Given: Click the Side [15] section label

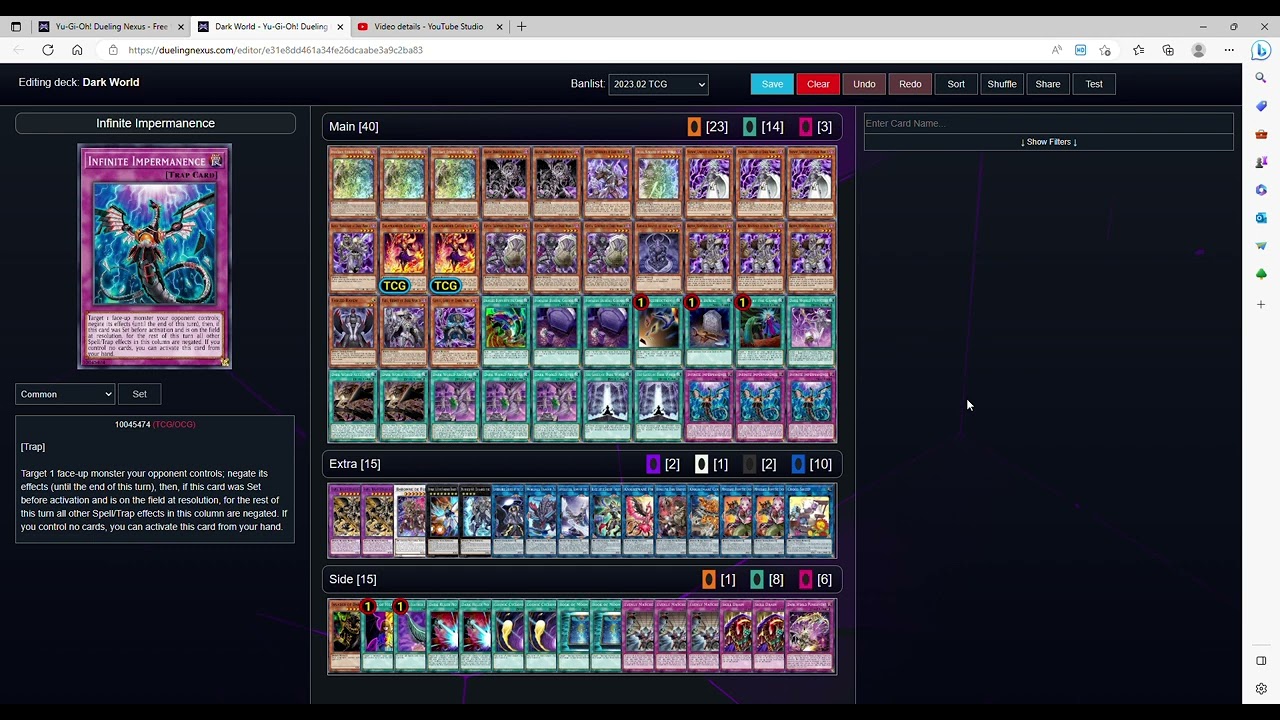Looking at the screenshot, I should pos(353,580).
